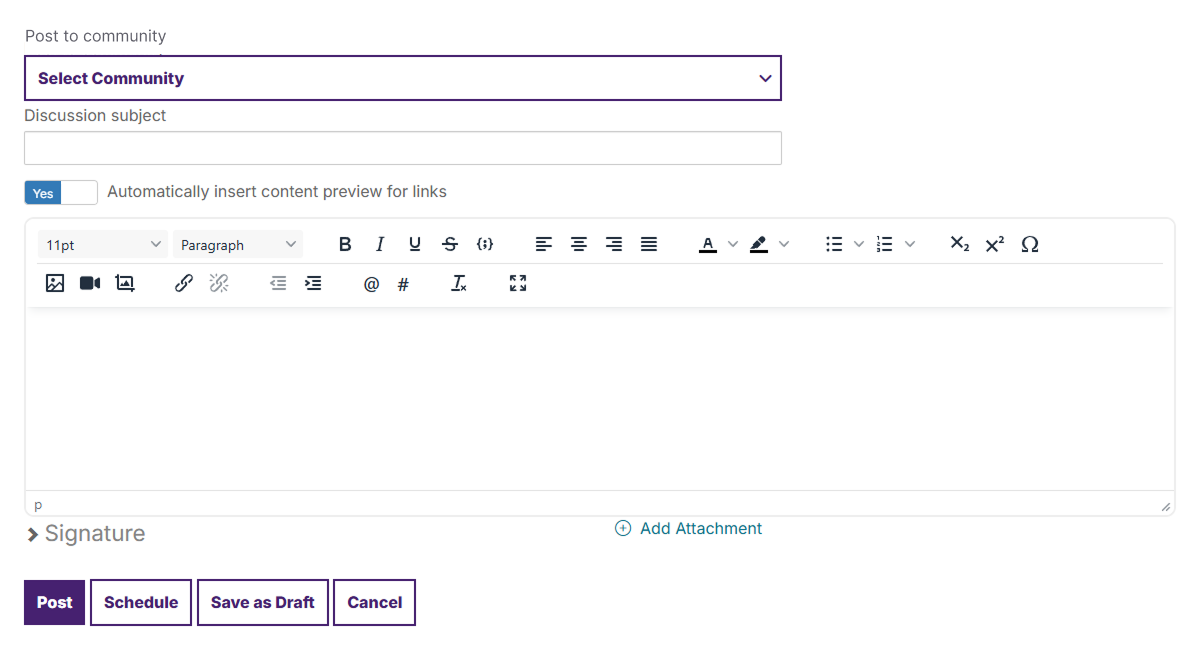The image size is (1188, 645).
Task: Clear text formatting
Action: (x=459, y=283)
